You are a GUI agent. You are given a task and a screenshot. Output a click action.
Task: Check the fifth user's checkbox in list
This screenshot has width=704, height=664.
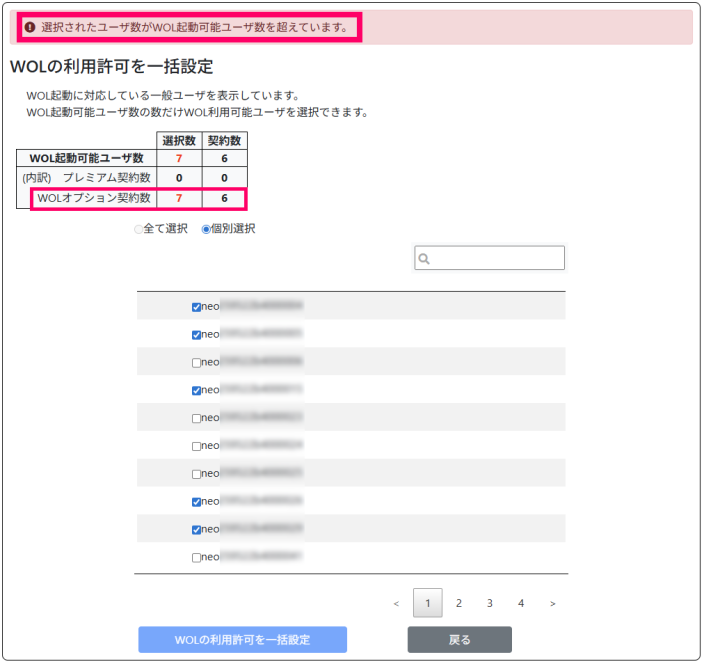[x=196, y=418]
